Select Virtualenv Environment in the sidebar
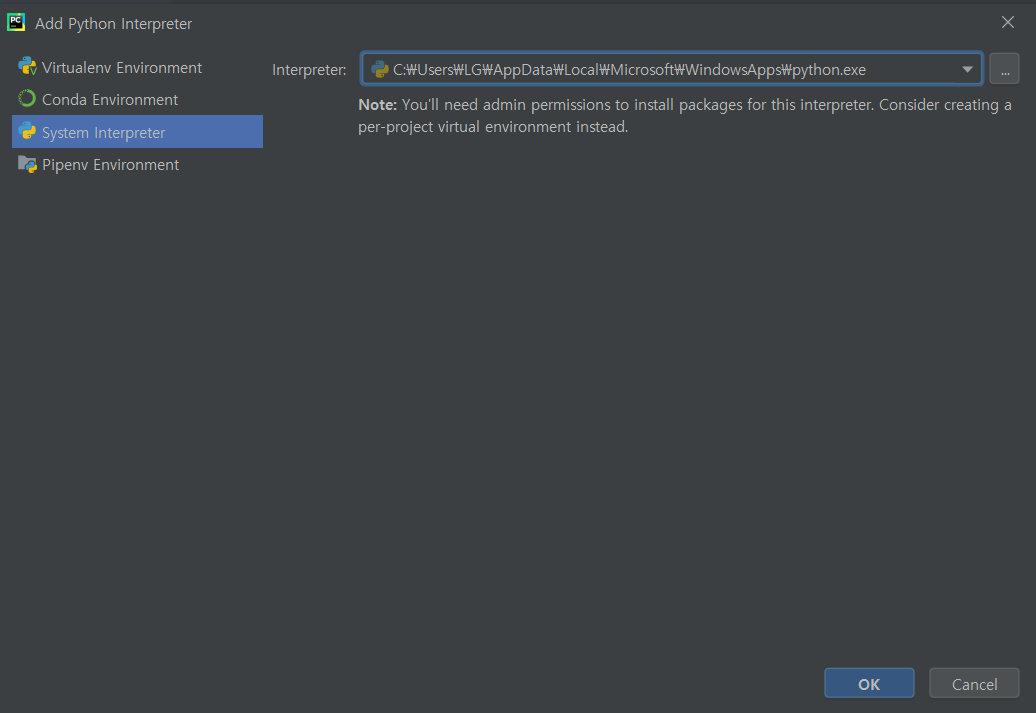 click(137, 67)
